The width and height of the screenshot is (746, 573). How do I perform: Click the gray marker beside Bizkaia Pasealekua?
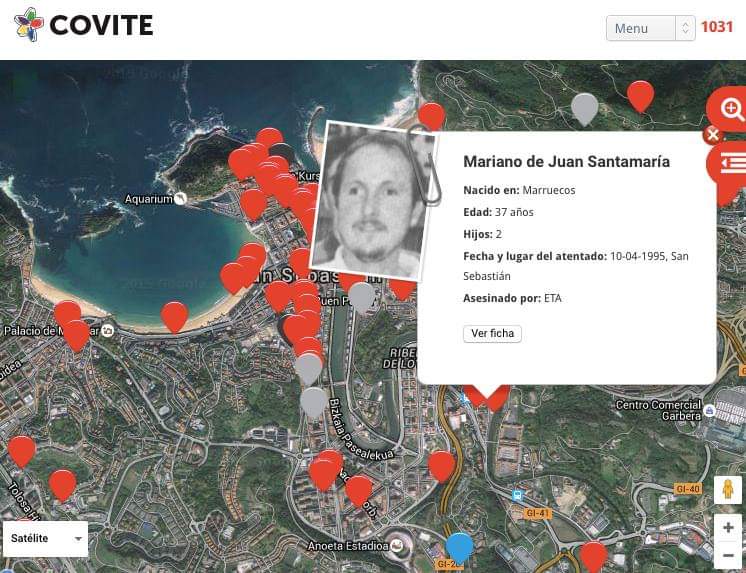(x=314, y=402)
